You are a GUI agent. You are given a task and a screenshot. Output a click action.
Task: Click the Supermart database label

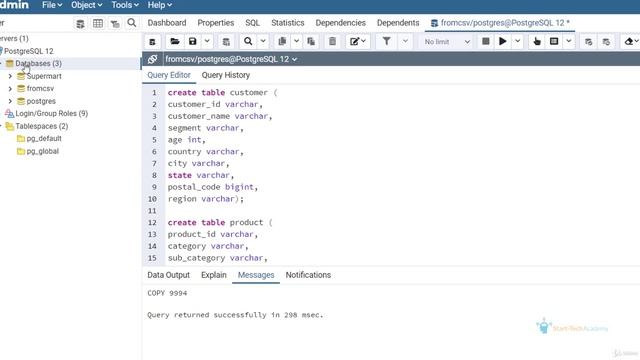click(44, 76)
